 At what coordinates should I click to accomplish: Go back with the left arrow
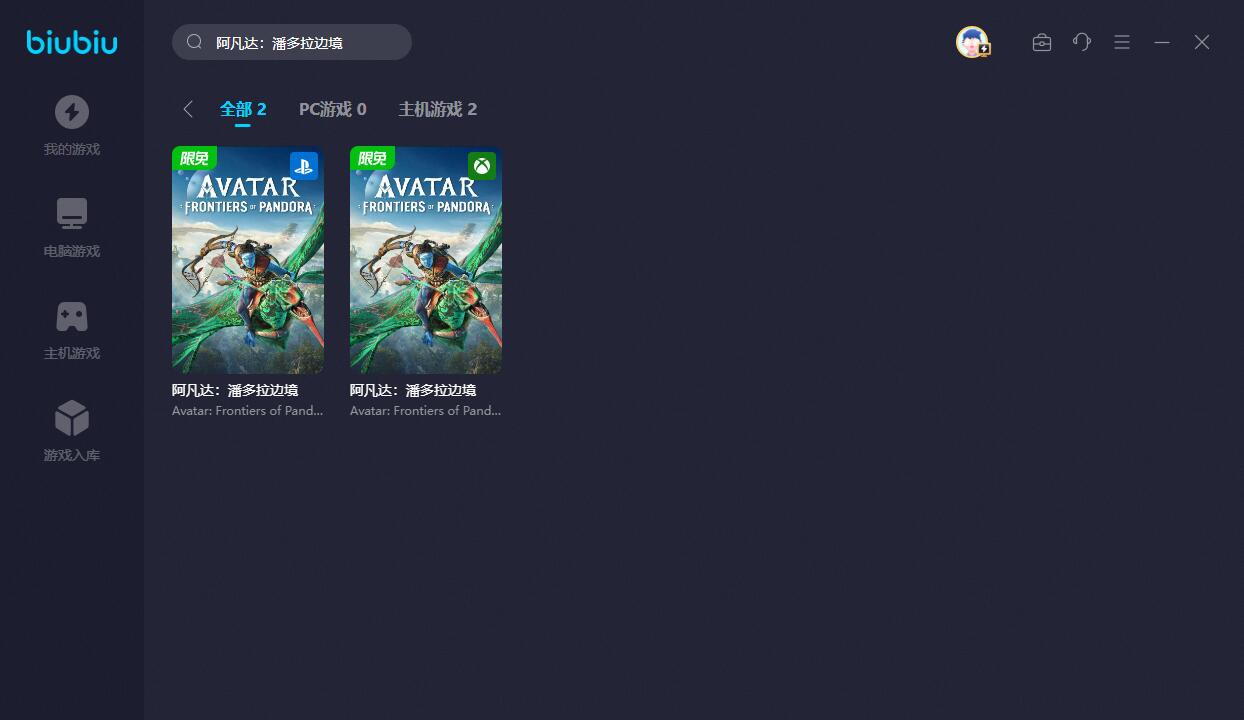(x=188, y=109)
